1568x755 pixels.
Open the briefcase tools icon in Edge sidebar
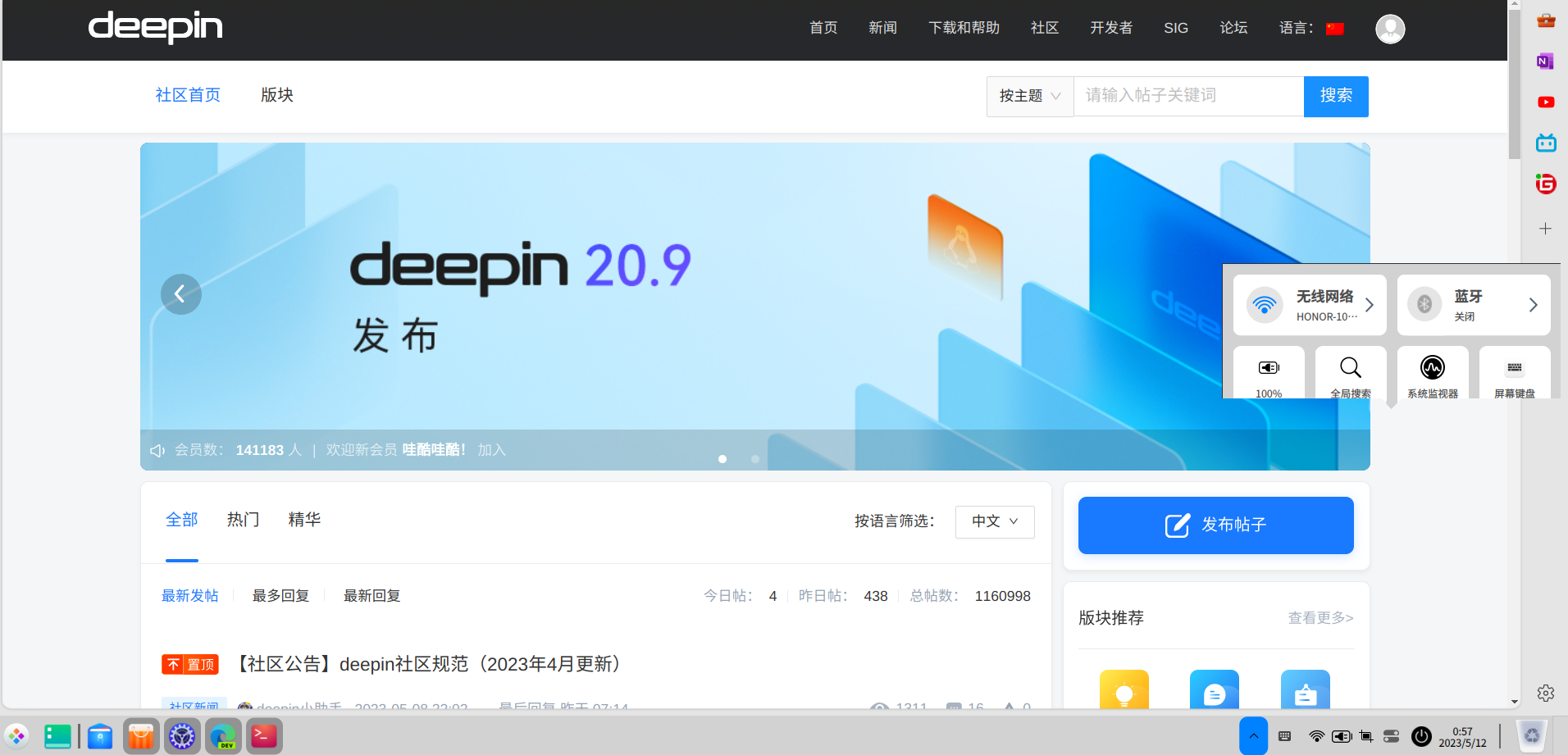(x=1546, y=20)
